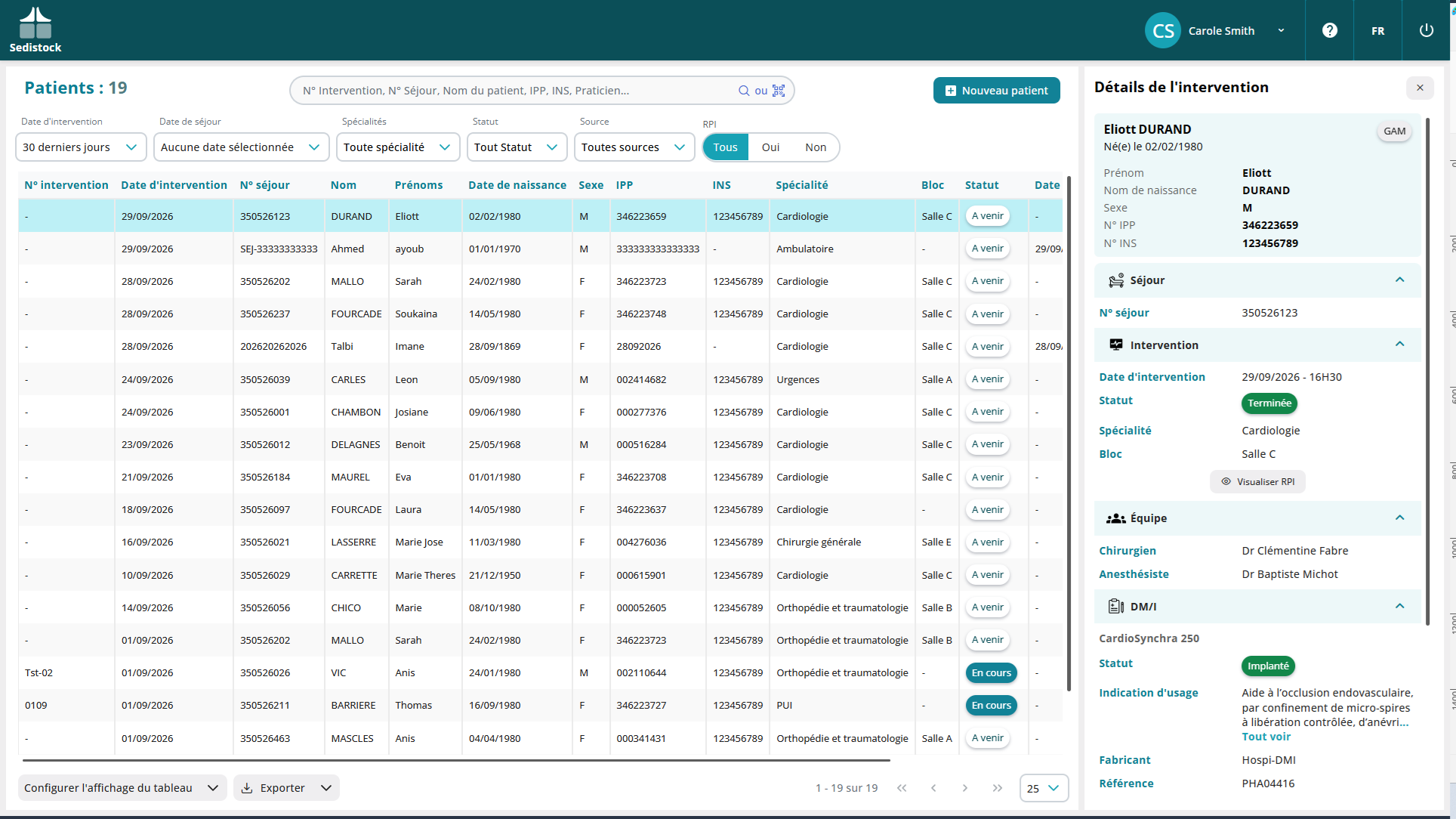The image size is (1456, 819).
Task: Go to the next page arrow
Action: point(965,788)
